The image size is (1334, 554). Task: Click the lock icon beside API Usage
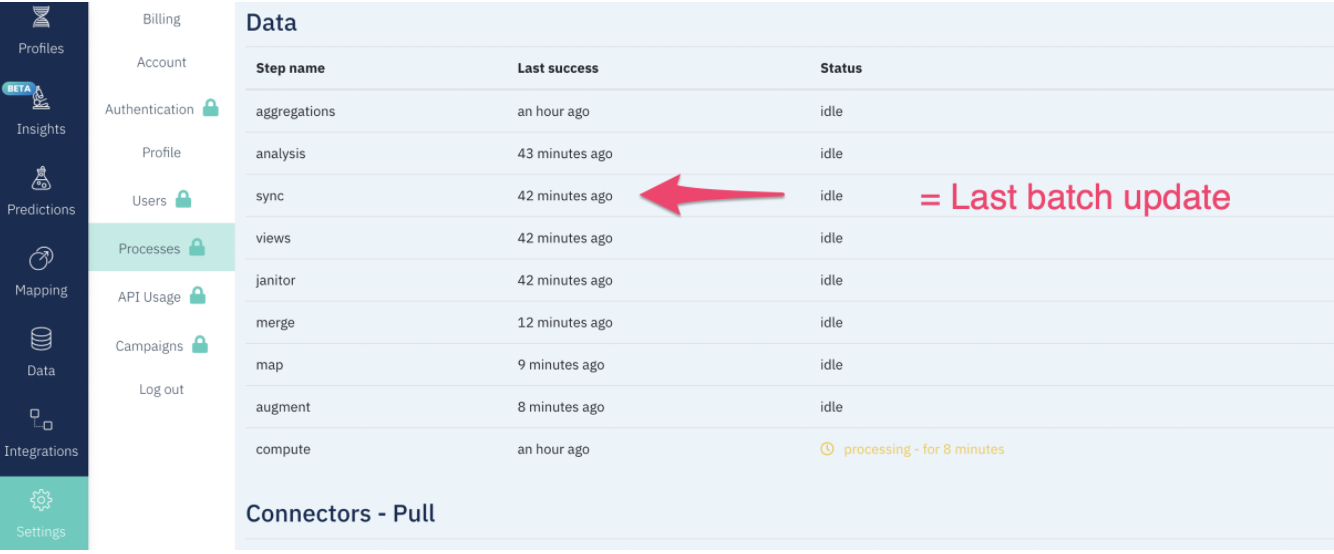[198, 295]
